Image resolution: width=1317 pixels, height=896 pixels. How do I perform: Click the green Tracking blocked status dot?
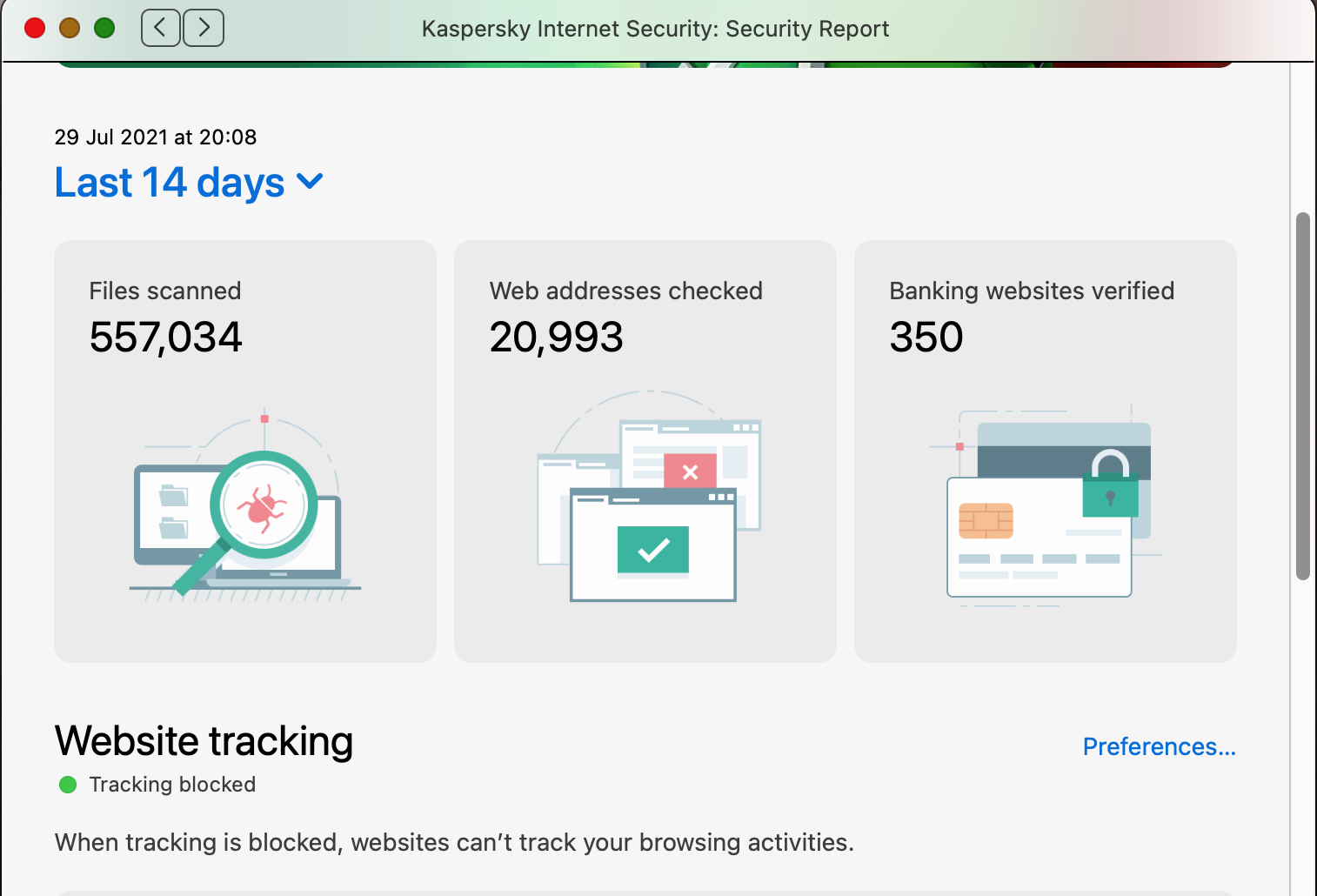(x=68, y=785)
